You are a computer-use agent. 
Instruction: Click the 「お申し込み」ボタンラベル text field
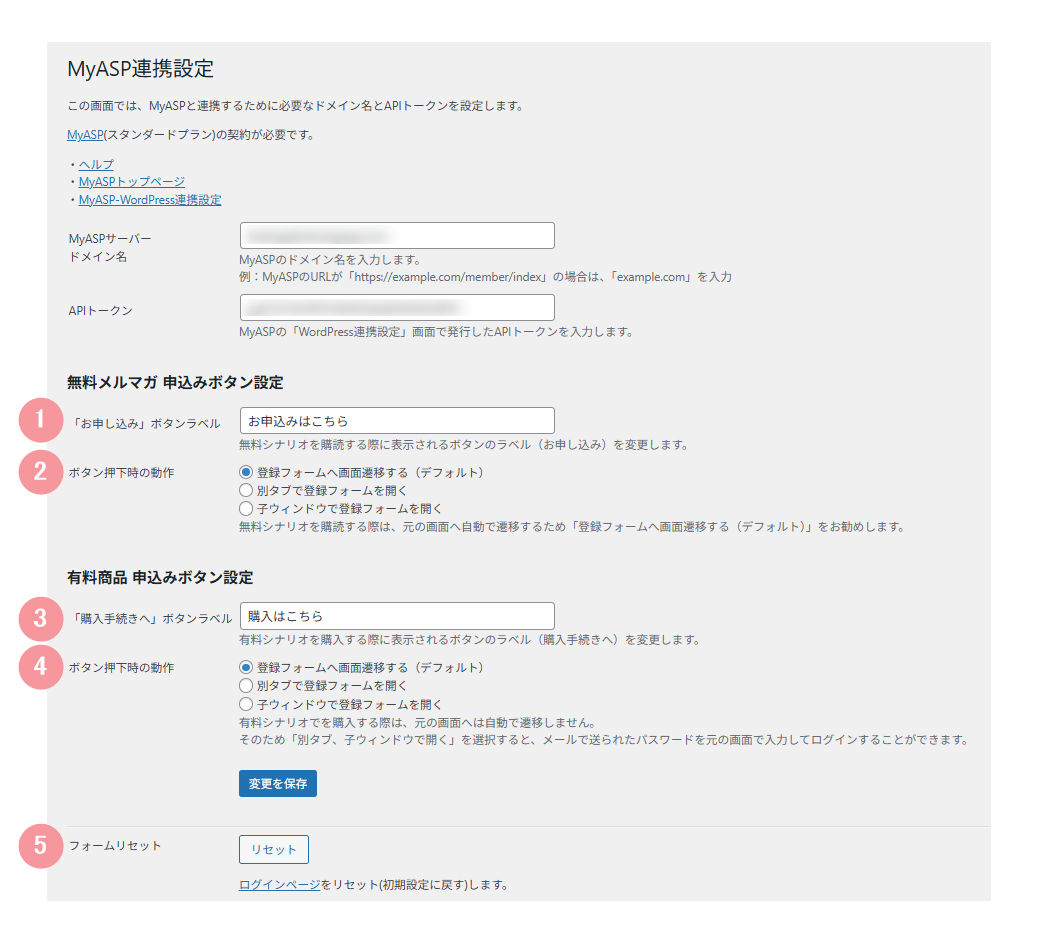[397, 421]
